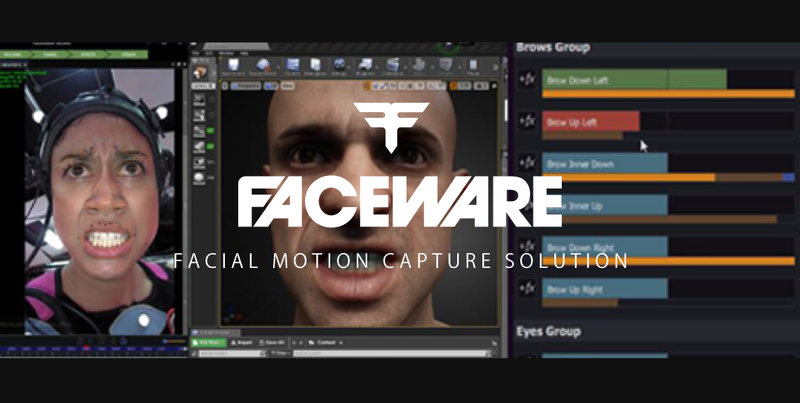800x403 pixels.
Task: Click the asset search field in Content Browser
Action: click(392, 353)
